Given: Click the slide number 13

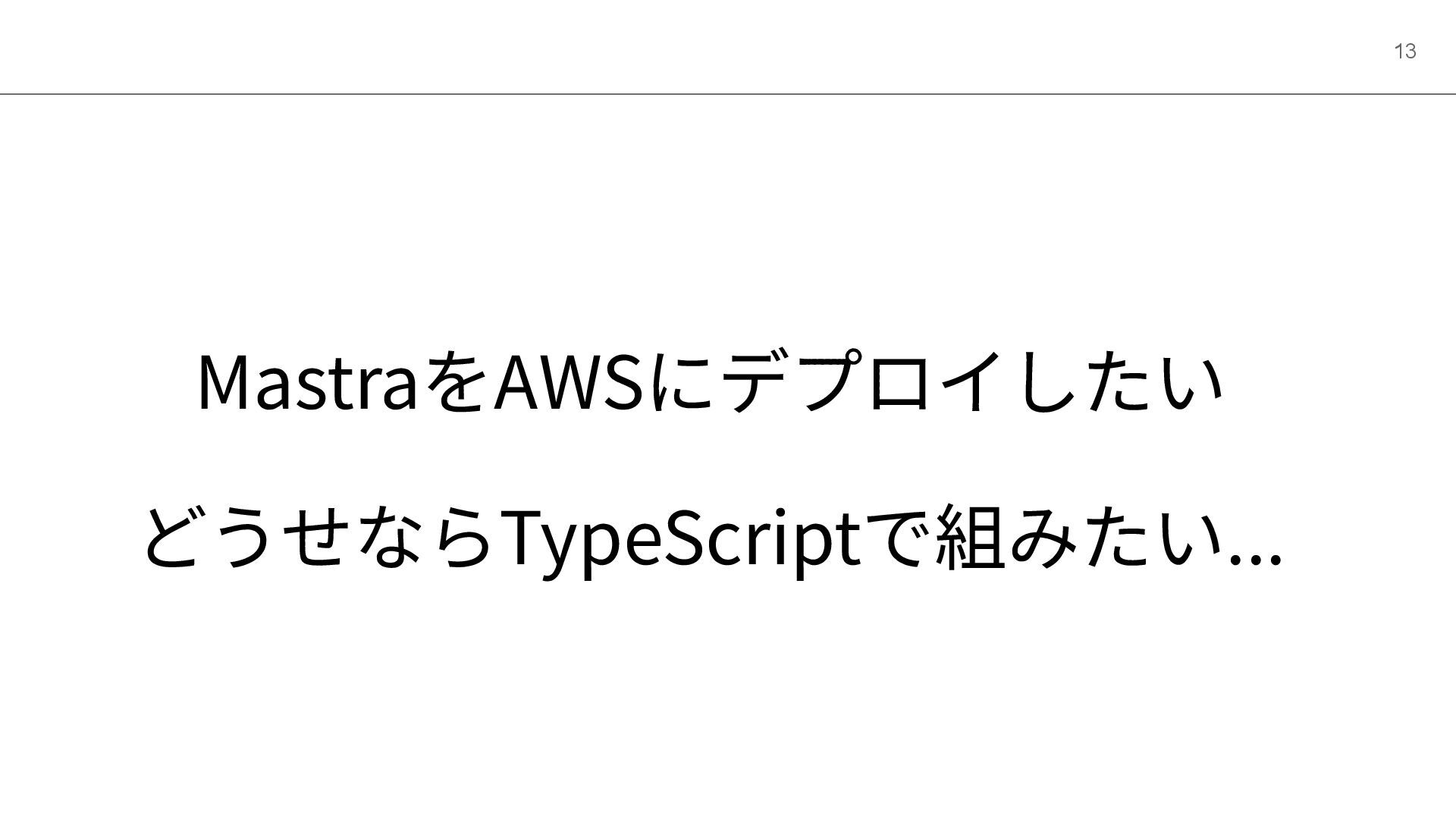Looking at the screenshot, I should [1405, 52].
